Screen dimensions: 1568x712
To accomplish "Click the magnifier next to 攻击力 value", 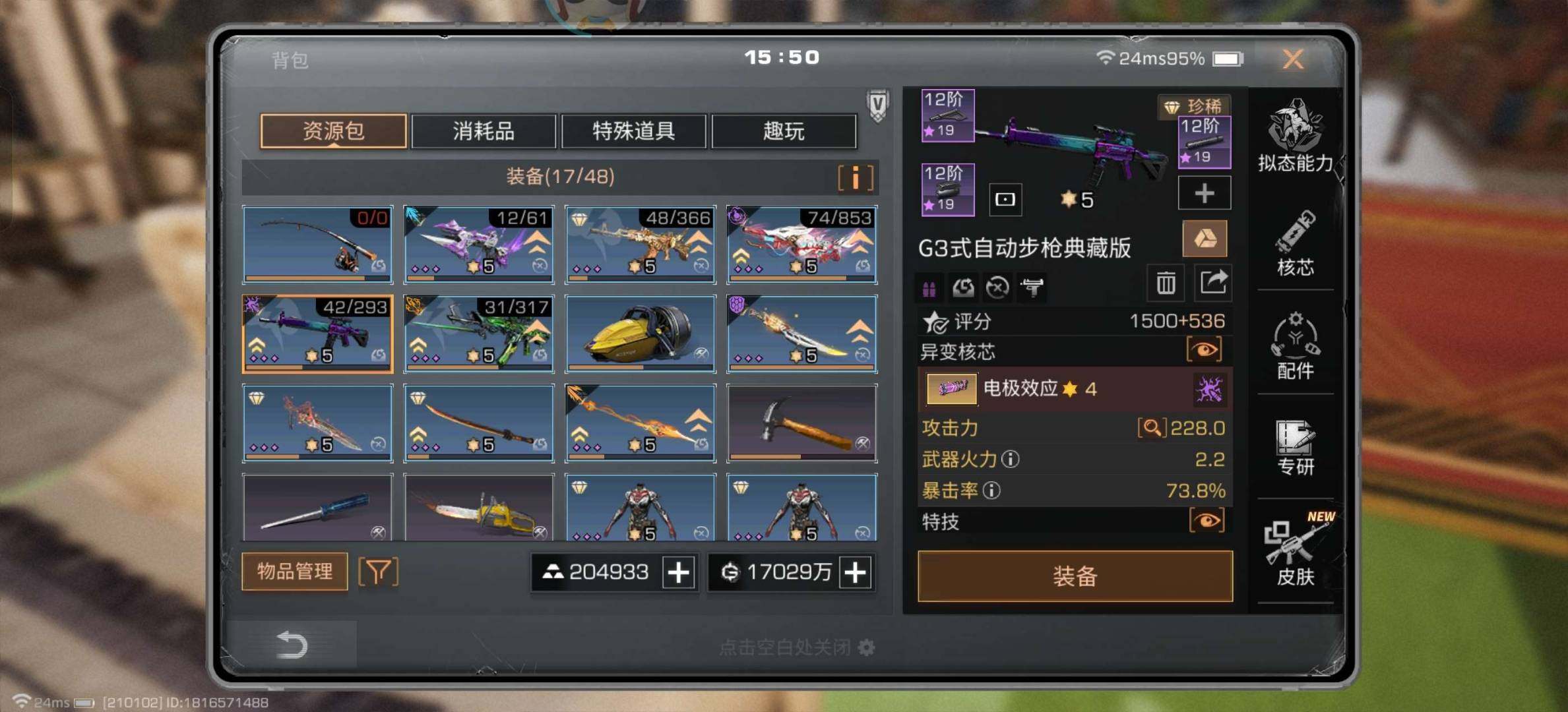I will click(x=1151, y=428).
